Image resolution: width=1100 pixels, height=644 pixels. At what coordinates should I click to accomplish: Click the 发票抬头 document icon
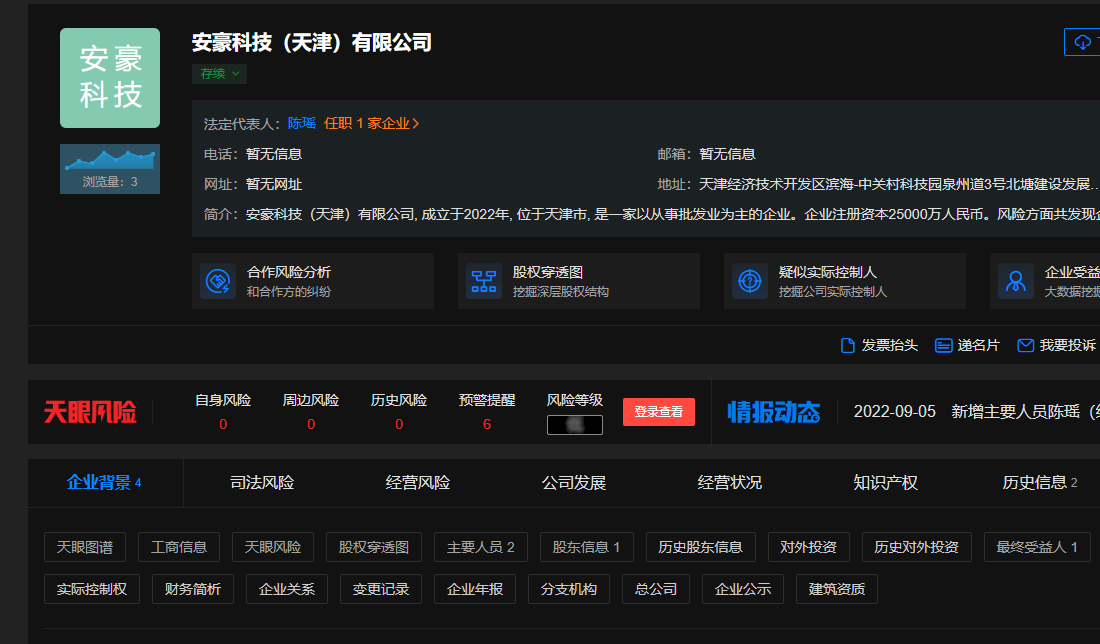coord(847,345)
